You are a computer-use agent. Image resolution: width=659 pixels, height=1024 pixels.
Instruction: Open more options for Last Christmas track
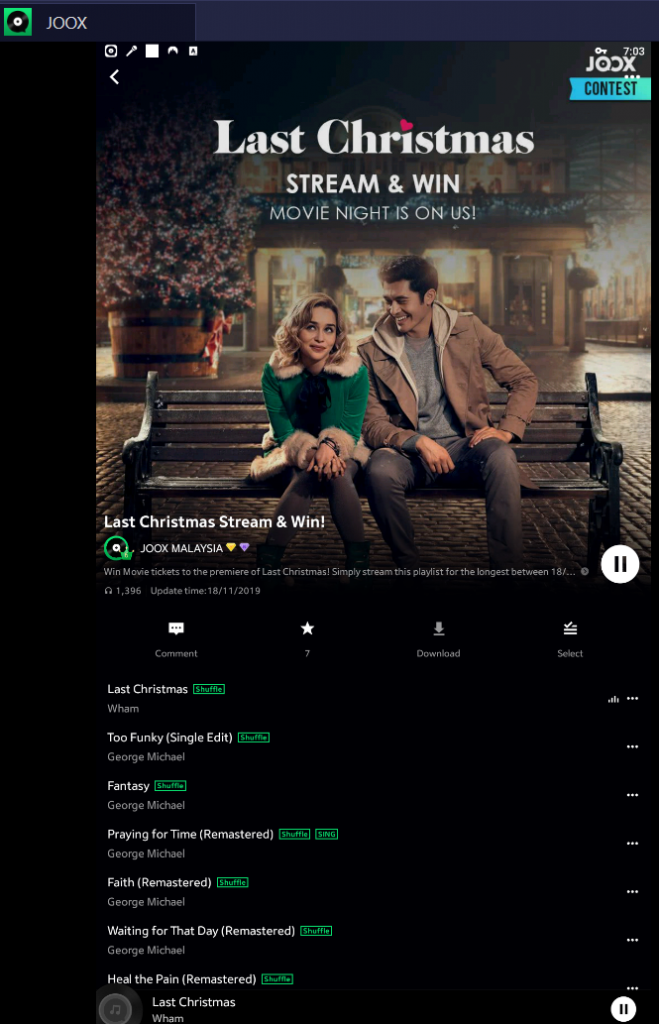click(x=632, y=698)
